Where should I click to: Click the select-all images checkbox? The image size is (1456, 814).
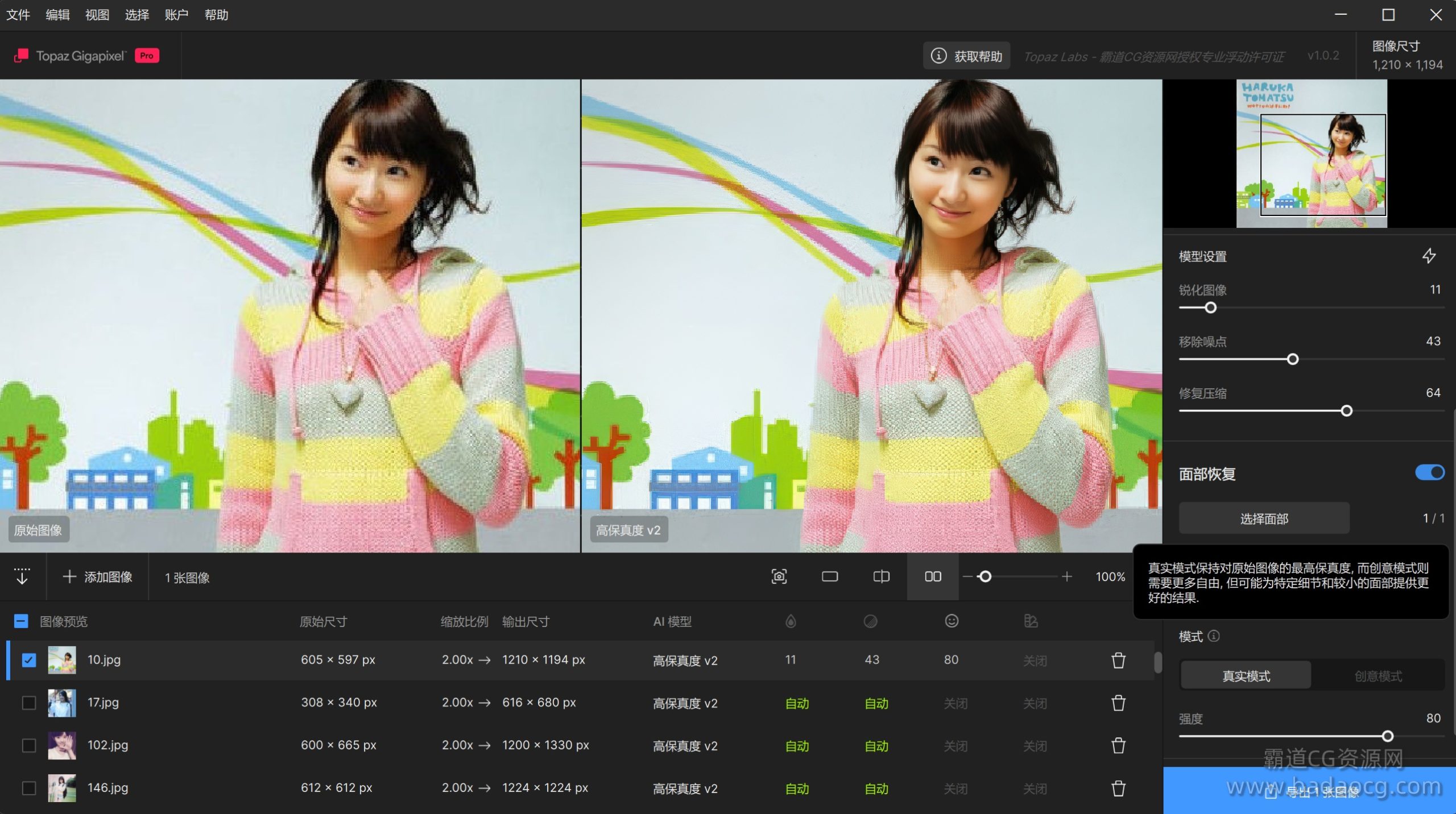coord(21,621)
